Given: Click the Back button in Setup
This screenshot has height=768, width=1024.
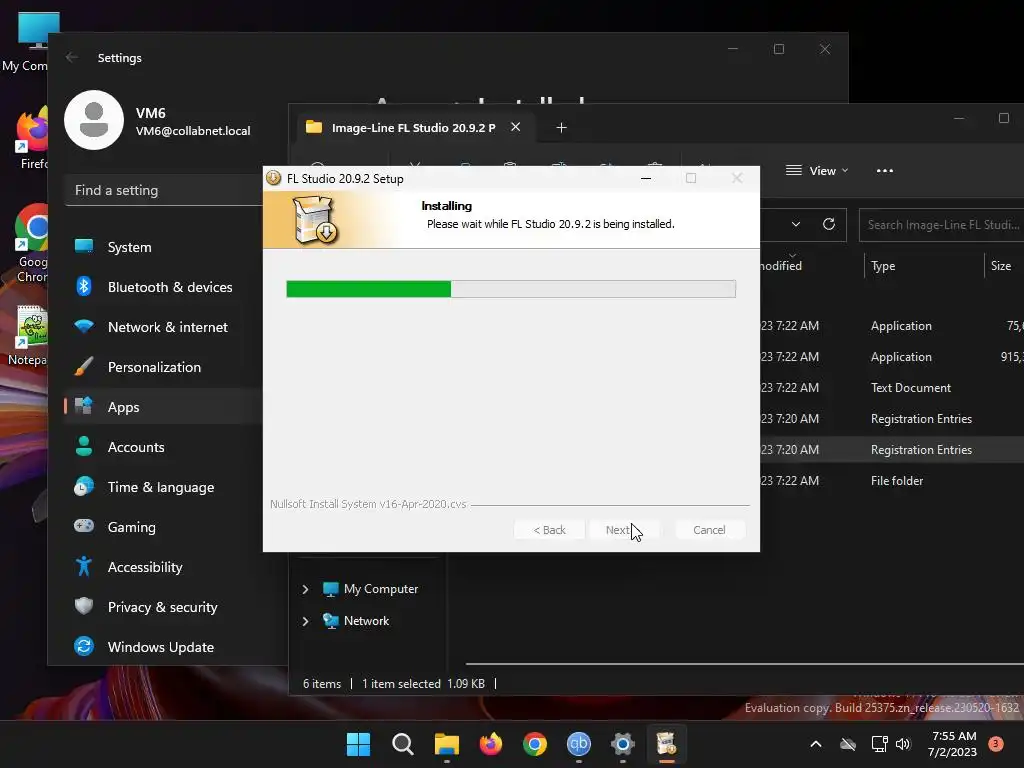Looking at the screenshot, I should point(549,530).
